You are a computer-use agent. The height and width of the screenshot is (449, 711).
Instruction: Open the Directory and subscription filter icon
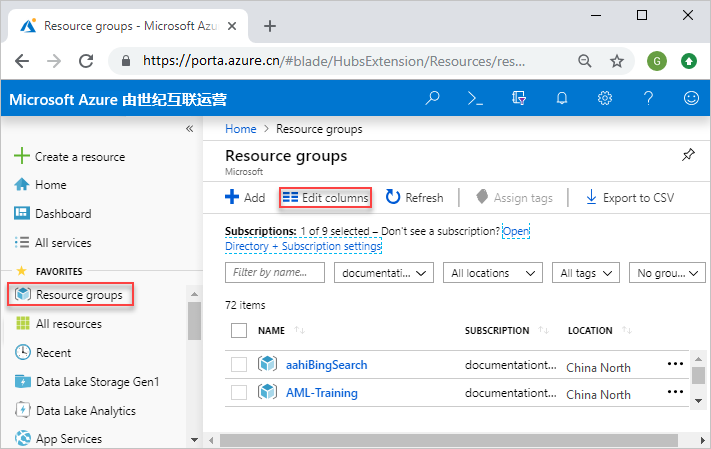[518, 98]
